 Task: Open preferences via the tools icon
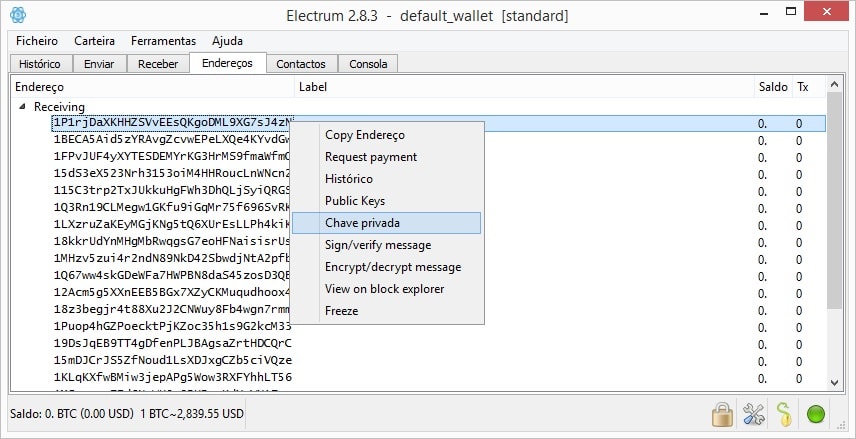(753, 413)
